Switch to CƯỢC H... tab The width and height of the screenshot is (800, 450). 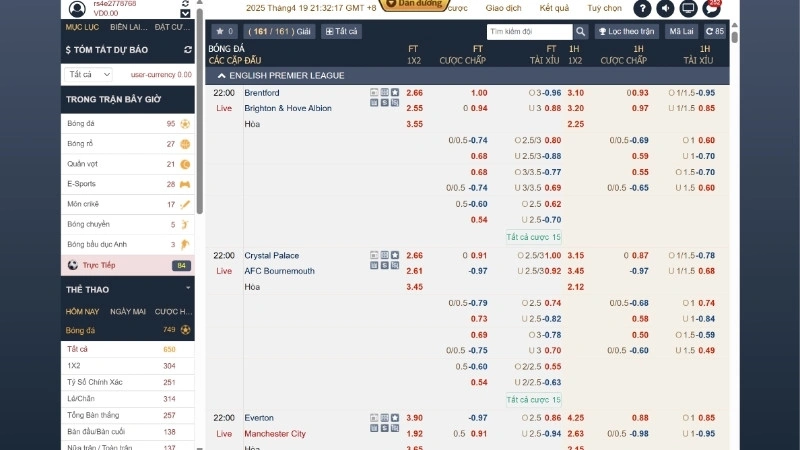pos(173,312)
